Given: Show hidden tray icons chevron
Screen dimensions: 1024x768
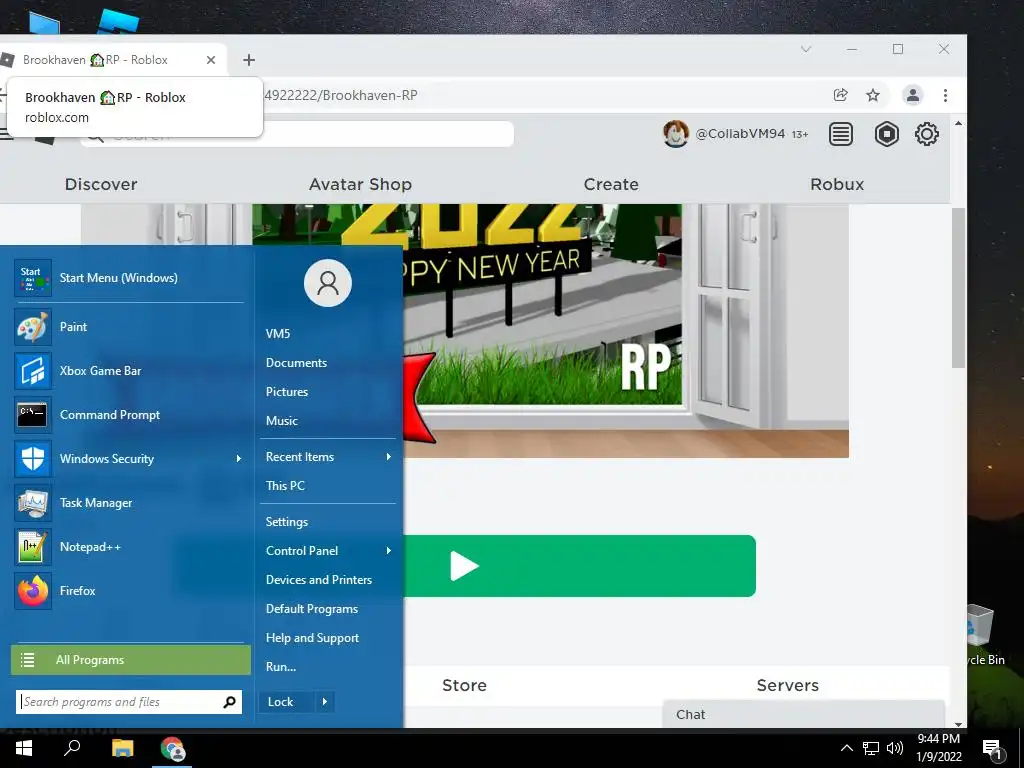Looking at the screenshot, I should [846, 748].
